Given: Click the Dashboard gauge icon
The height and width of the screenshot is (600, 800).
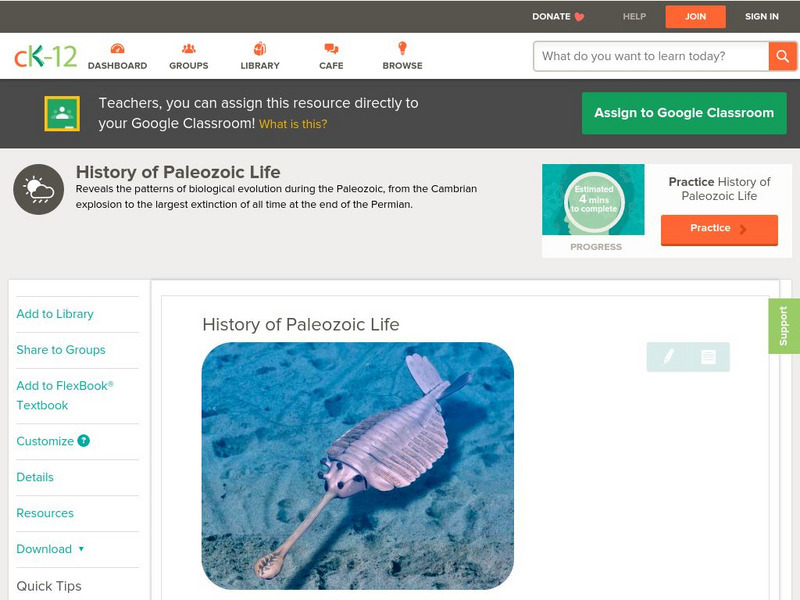Looking at the screenshot, I should [x=117, y=48].
